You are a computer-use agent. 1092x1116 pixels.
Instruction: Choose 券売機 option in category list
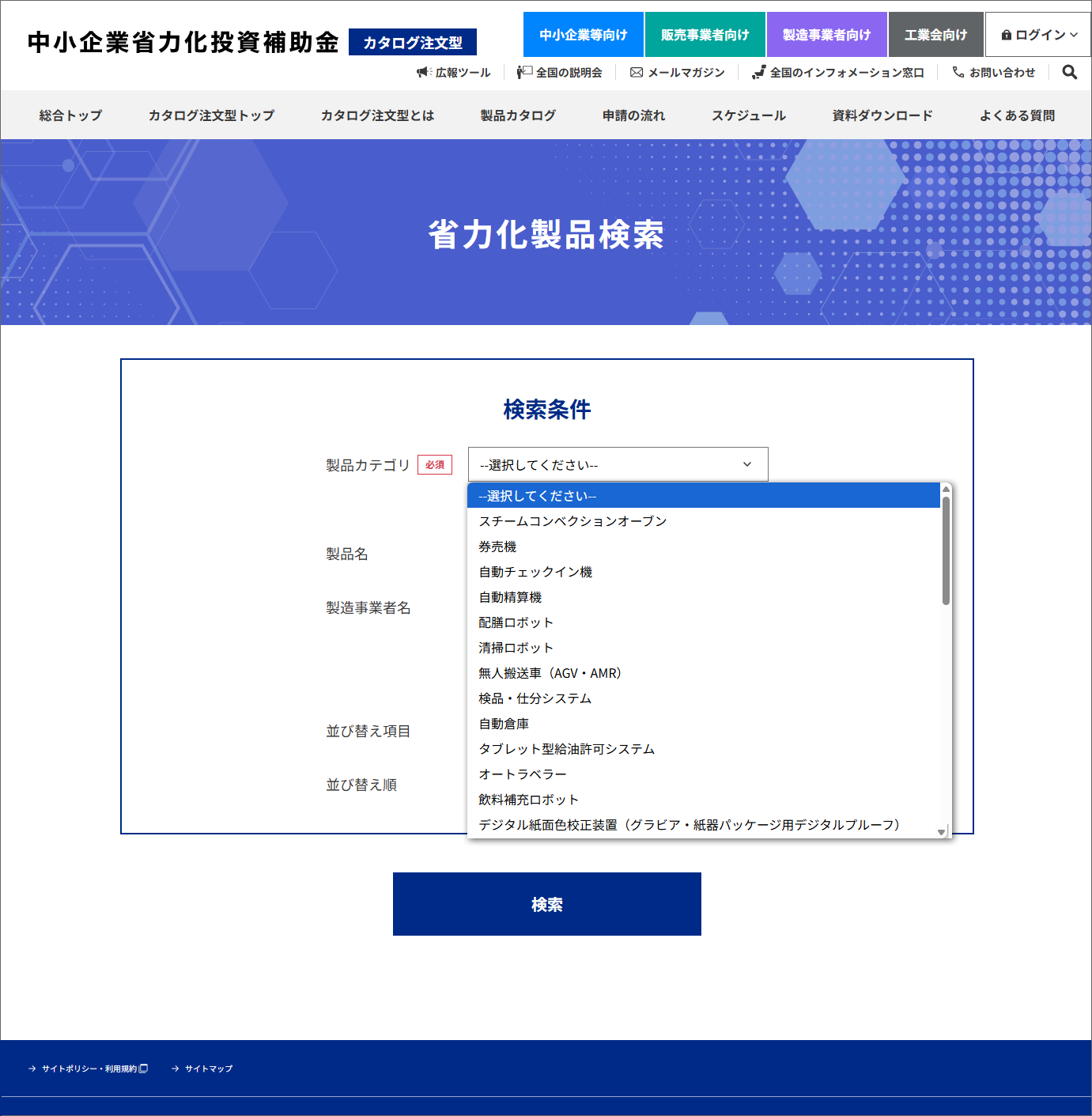coord(704,547)
